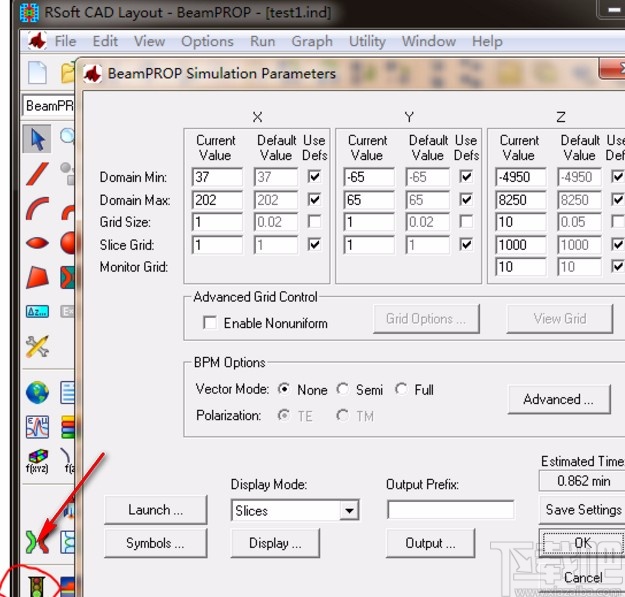The width and height of the screenshot is (625, 597).
Task: Select the straight segment waveguide tool
Action: coord(37,174)
